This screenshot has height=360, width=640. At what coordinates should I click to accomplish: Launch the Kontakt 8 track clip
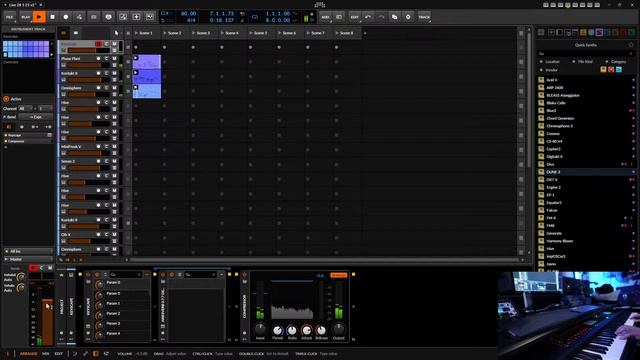(136, 73)
